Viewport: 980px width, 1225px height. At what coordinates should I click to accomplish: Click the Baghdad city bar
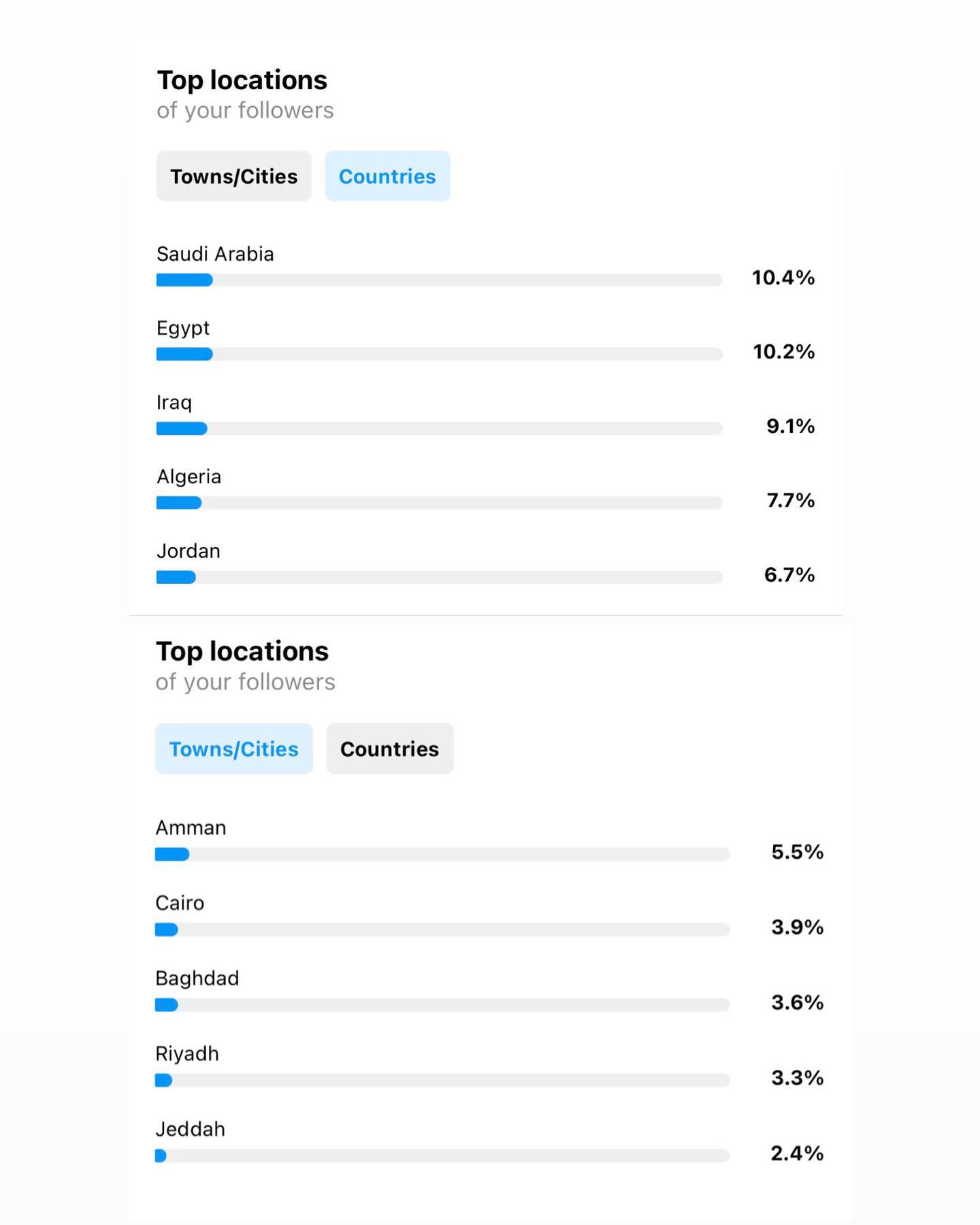[x=442, y=1004]
